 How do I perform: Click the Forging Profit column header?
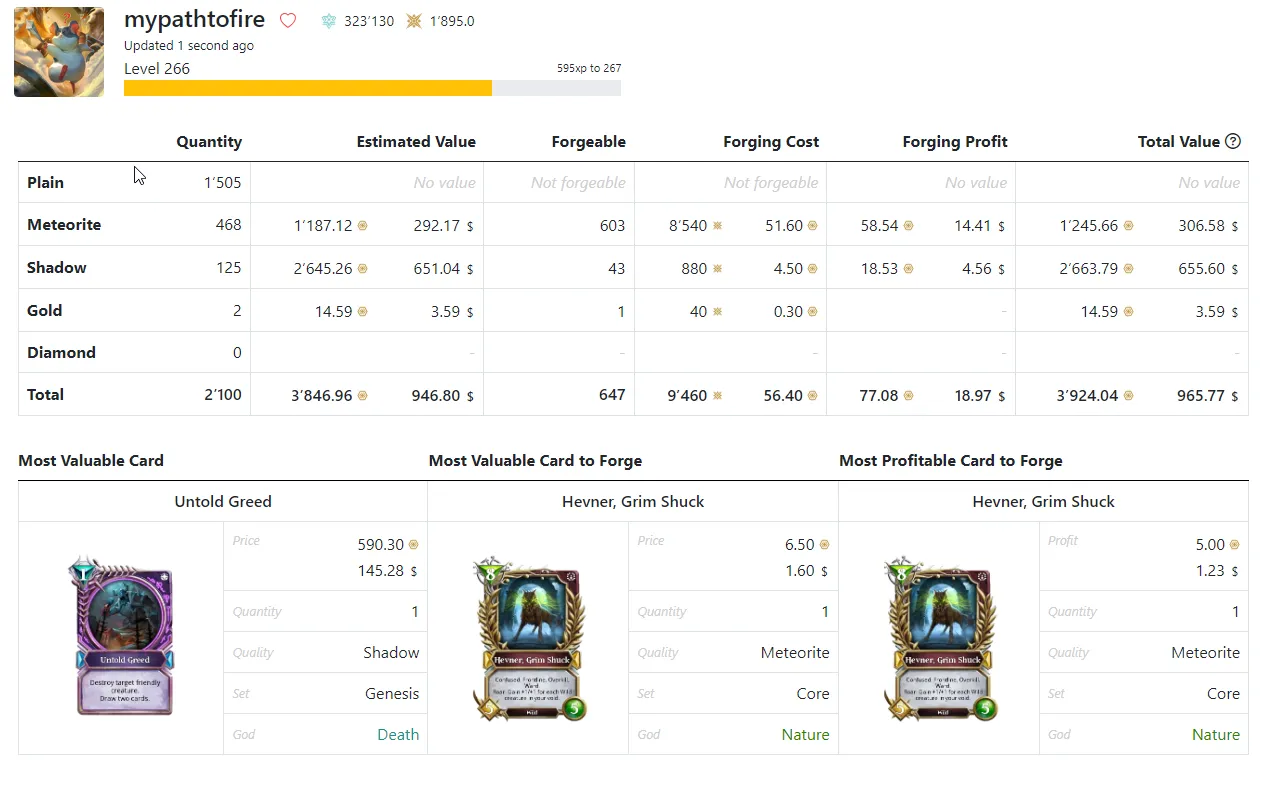click(955, 142)
